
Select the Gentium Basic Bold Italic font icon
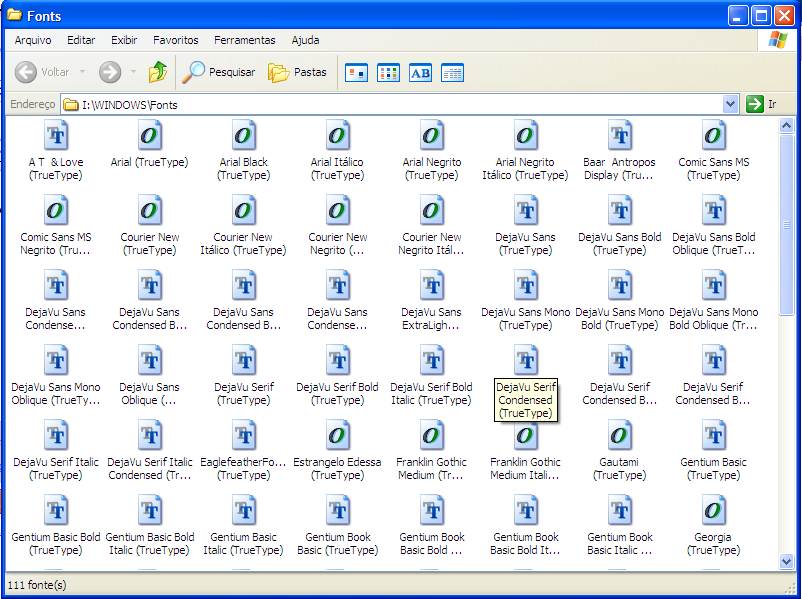(149, 511)
